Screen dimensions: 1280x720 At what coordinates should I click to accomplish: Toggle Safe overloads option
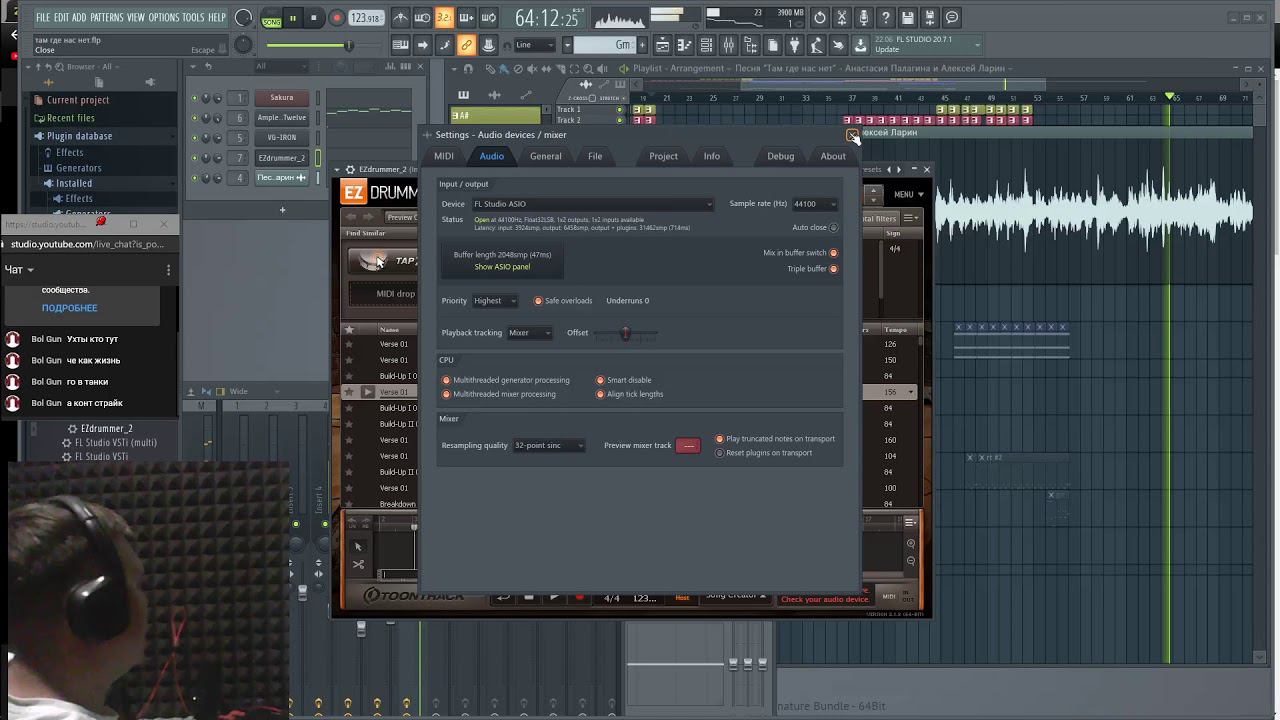pyautogui.click(x=538, y=301)
